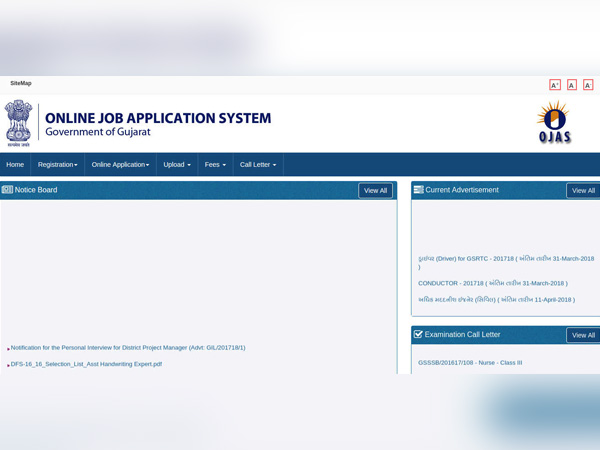
Task: Open CONDUCTOR 201718 advertisement link
Action: click(493, 283)
